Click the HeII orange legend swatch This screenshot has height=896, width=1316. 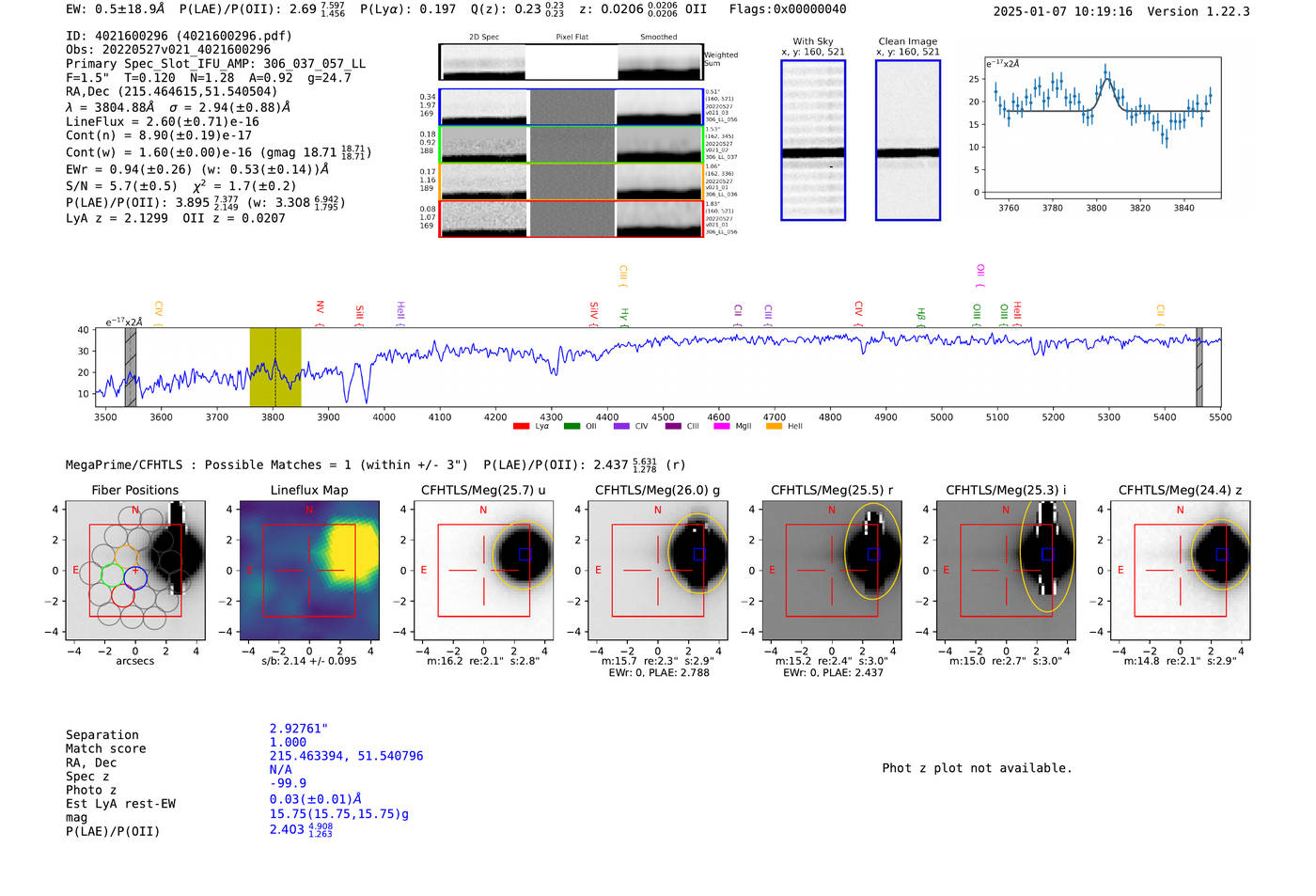point(775,426)
